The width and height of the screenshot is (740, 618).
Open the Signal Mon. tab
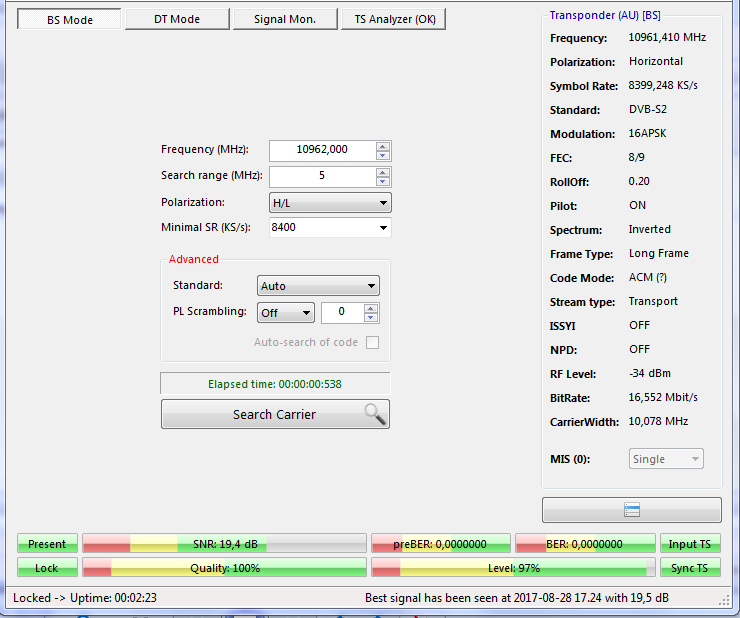(285, 19)
